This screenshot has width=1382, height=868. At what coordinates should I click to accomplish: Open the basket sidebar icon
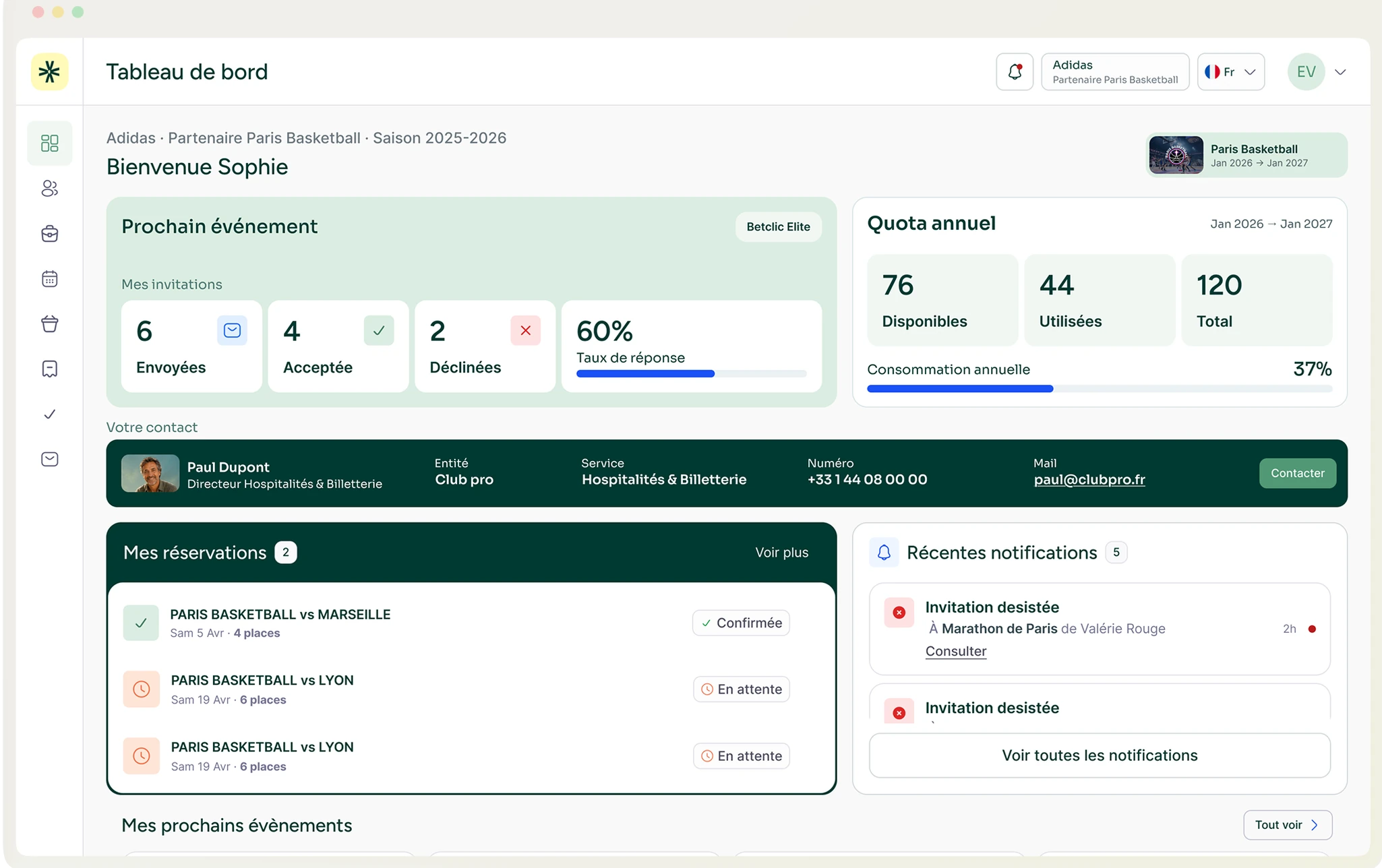(x=50, y=324)
